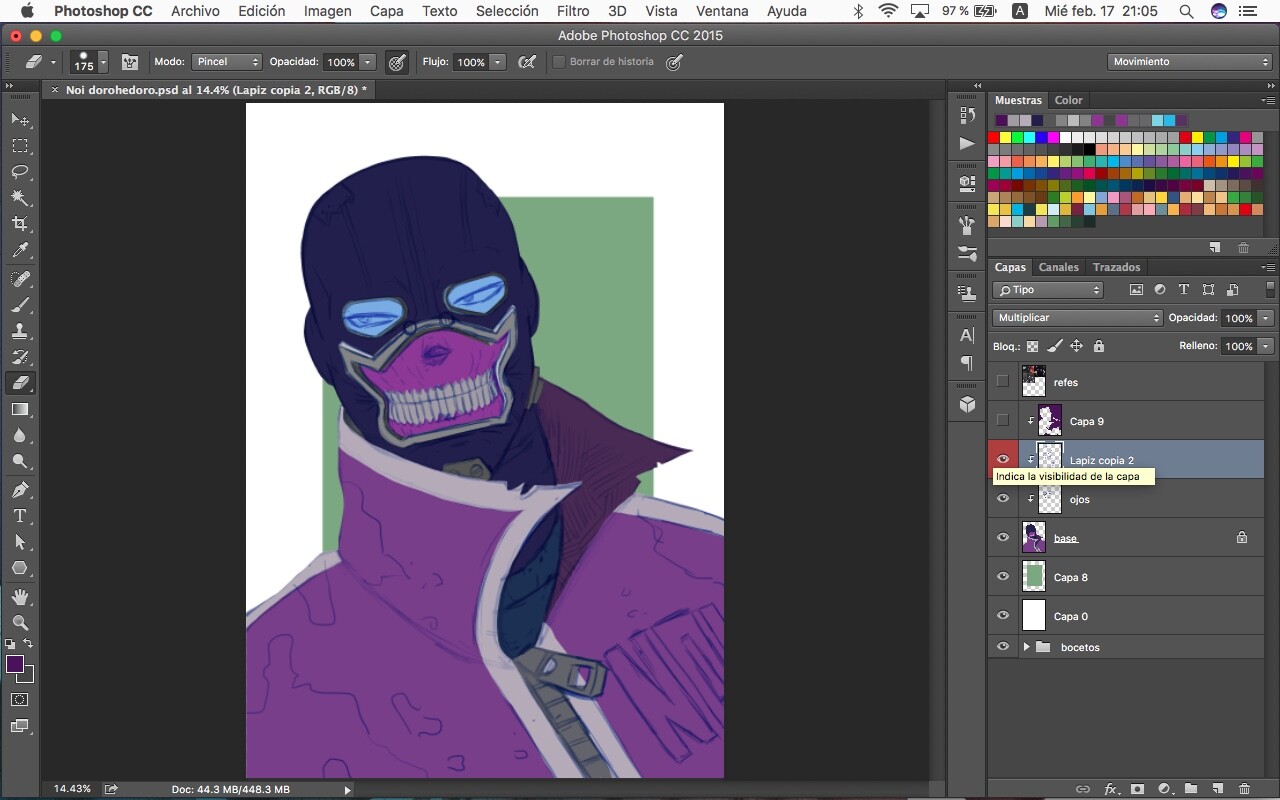
Task: Open the Flujo dropdown arrow
Action: (x=497, y=62)
